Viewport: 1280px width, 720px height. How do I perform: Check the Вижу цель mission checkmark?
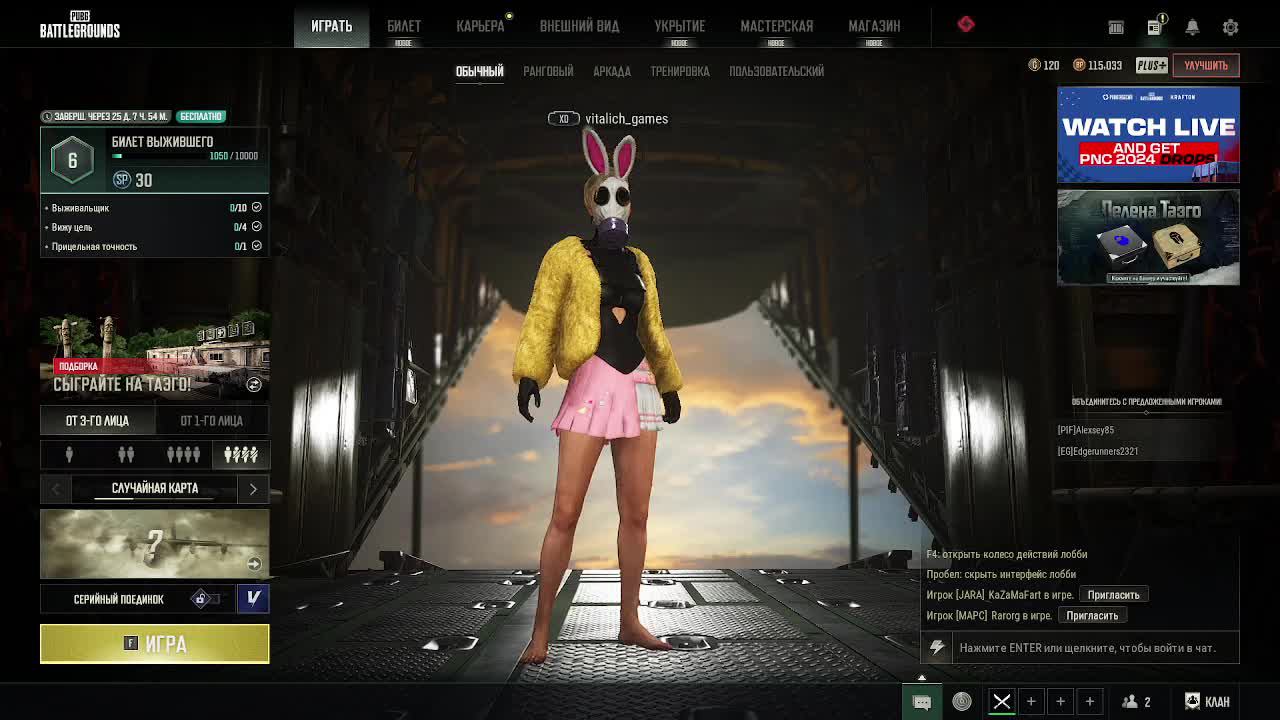point(256,227)
